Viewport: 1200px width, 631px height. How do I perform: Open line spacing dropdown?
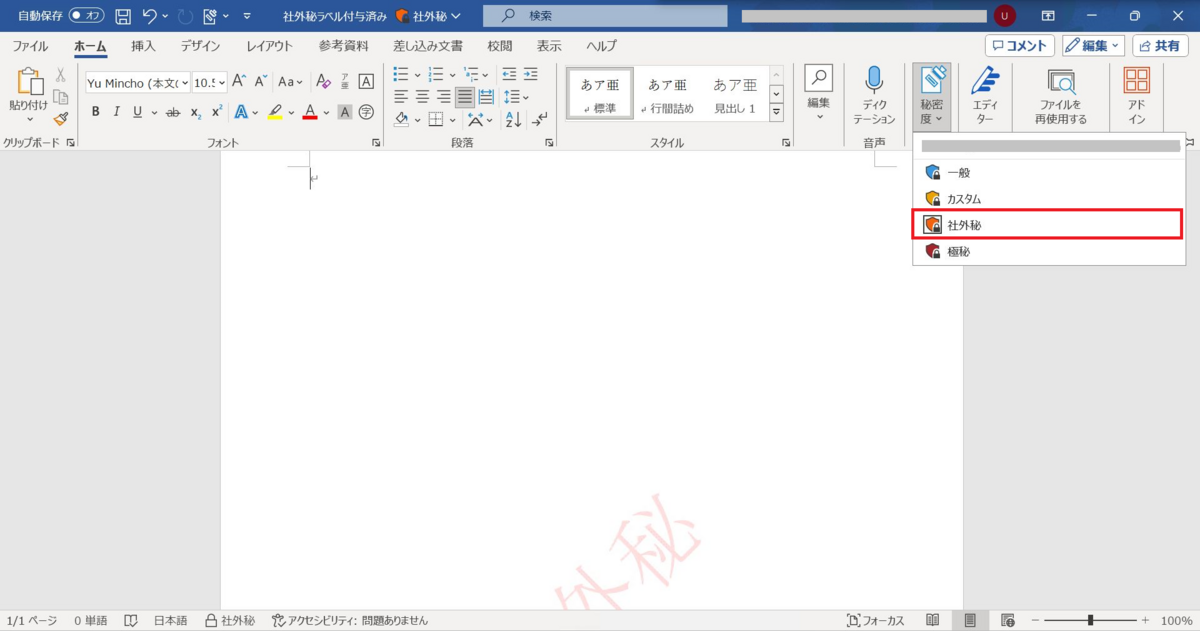tap(516, 97)
